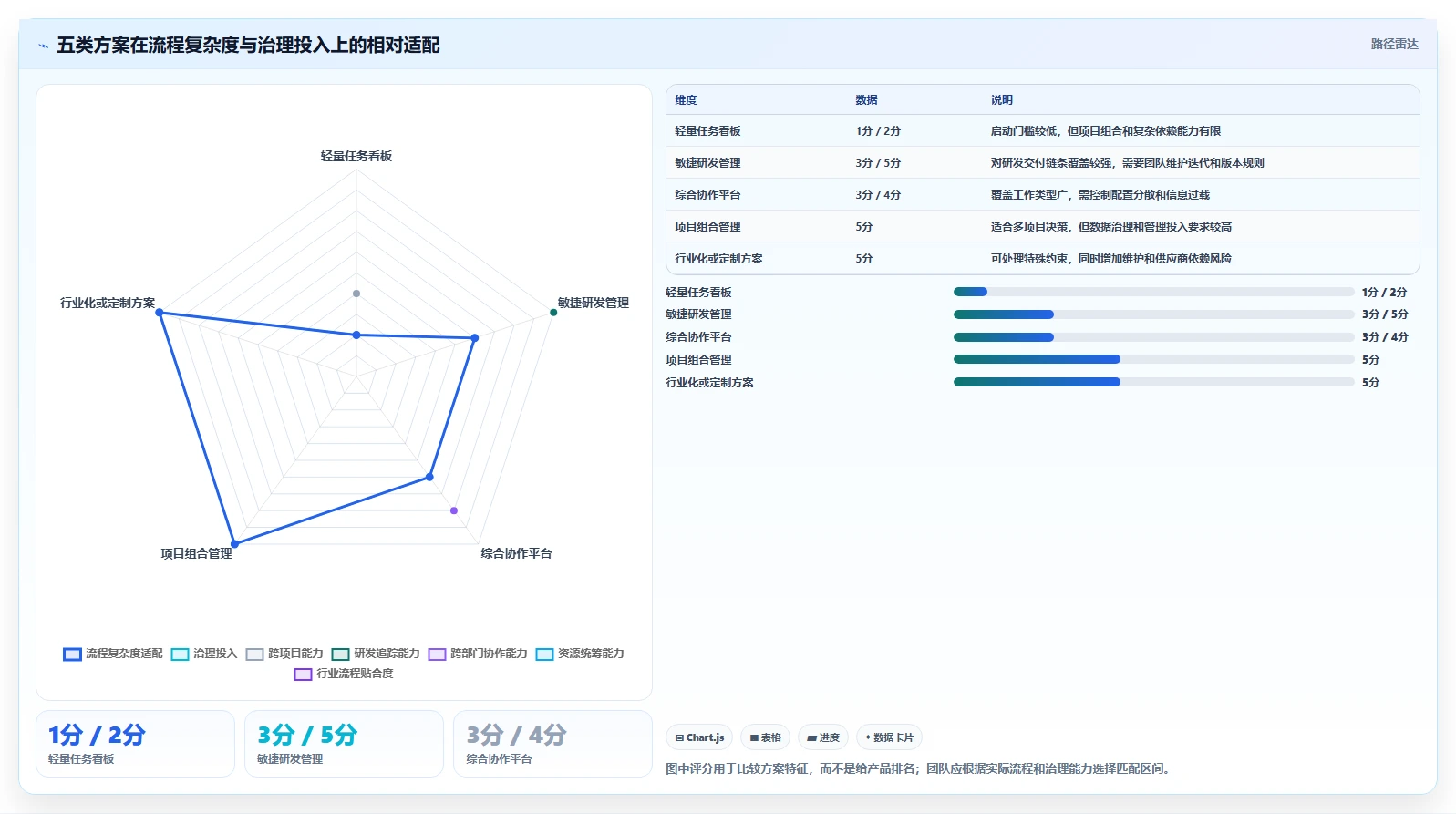Select the Chart.js chip
The width and height of the screenshot is (1456, 814).
(699, 737)
